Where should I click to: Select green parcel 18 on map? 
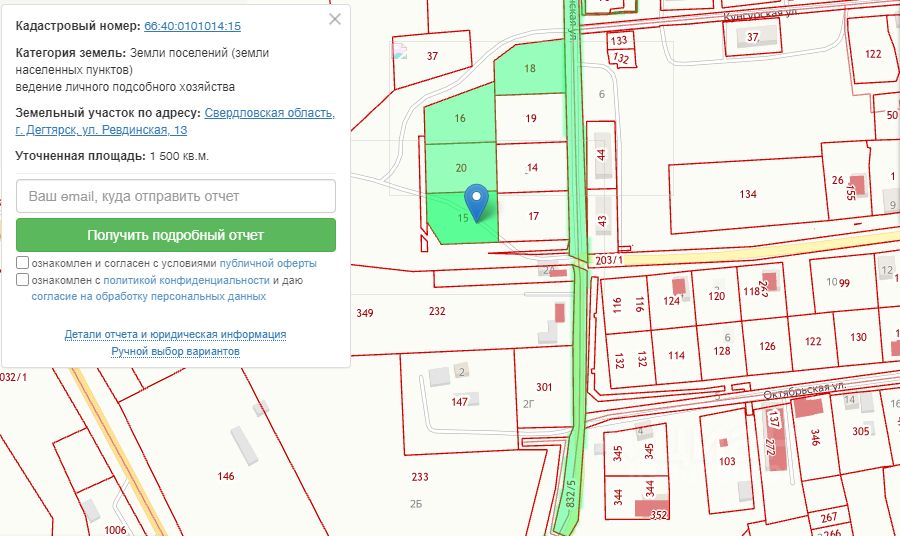(x=530, y=68)
